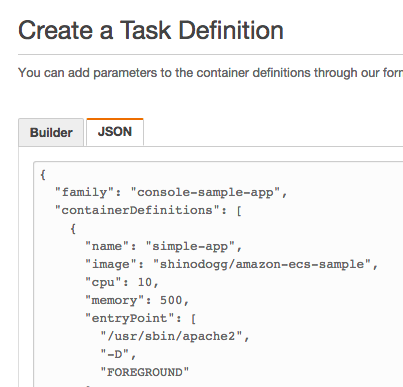Switch to the Builder tab
403x387 pixels.
51,132
